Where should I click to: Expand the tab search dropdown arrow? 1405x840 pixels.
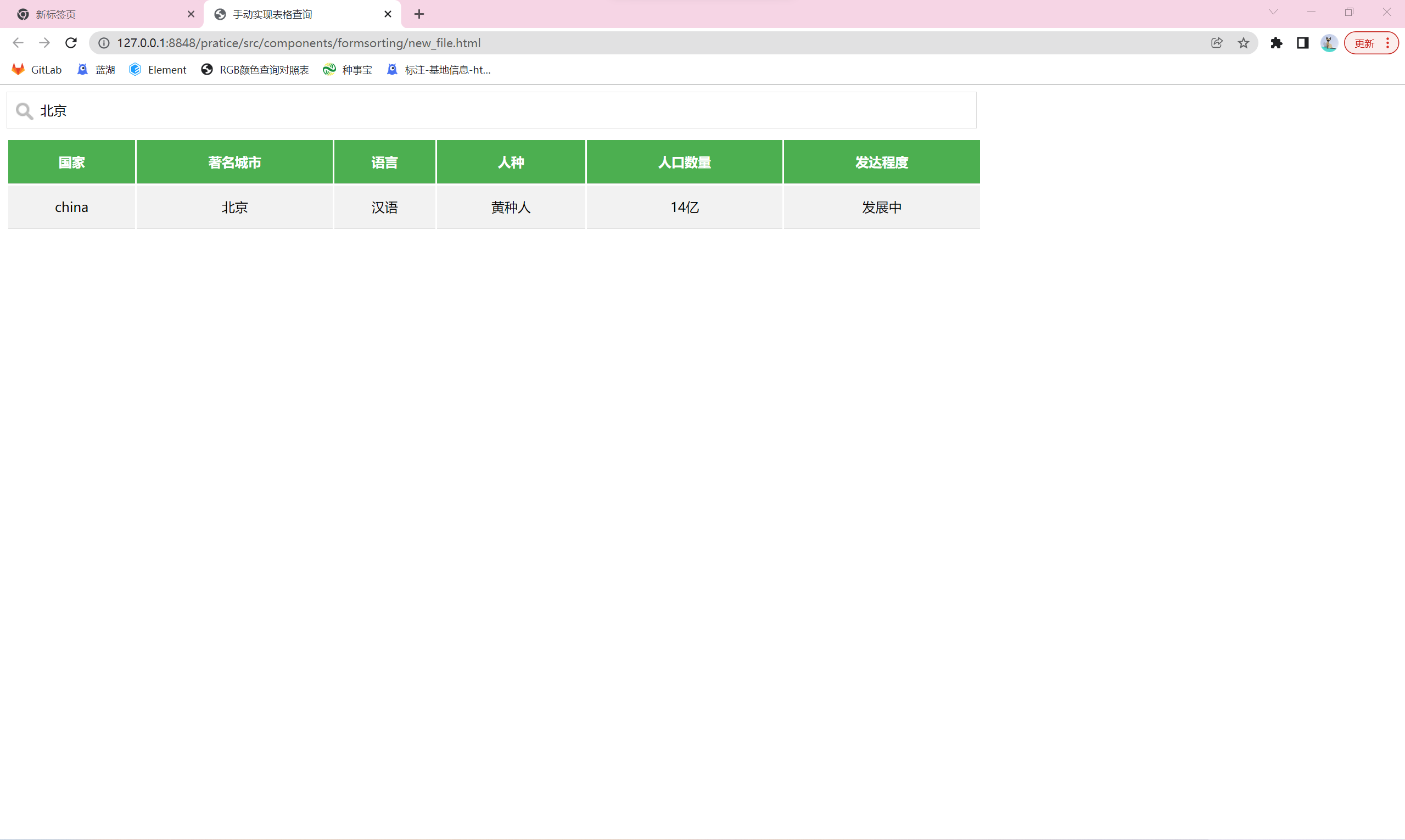[x=1273, y=12]
